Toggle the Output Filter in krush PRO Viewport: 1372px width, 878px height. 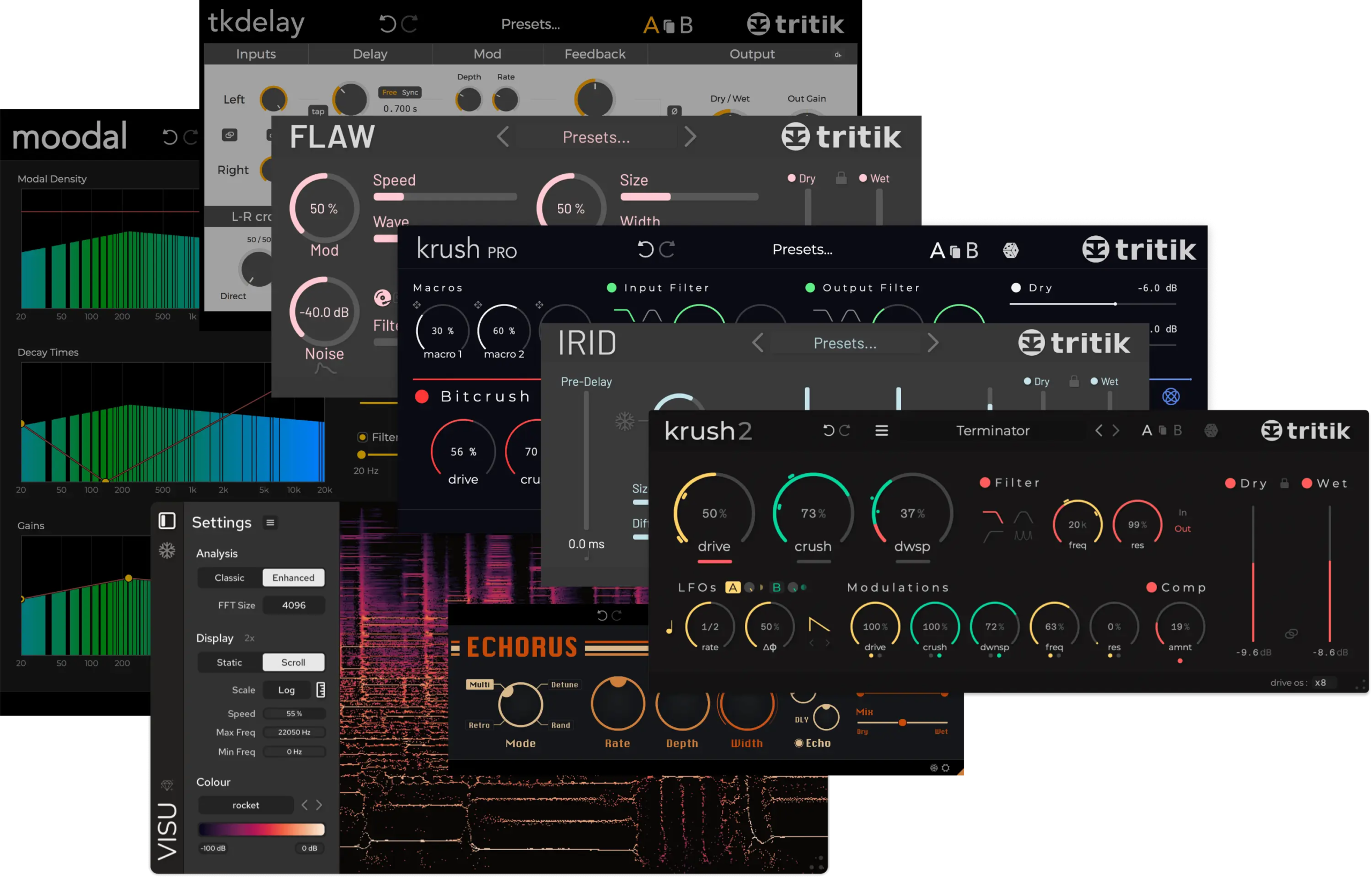coord(809,287)
